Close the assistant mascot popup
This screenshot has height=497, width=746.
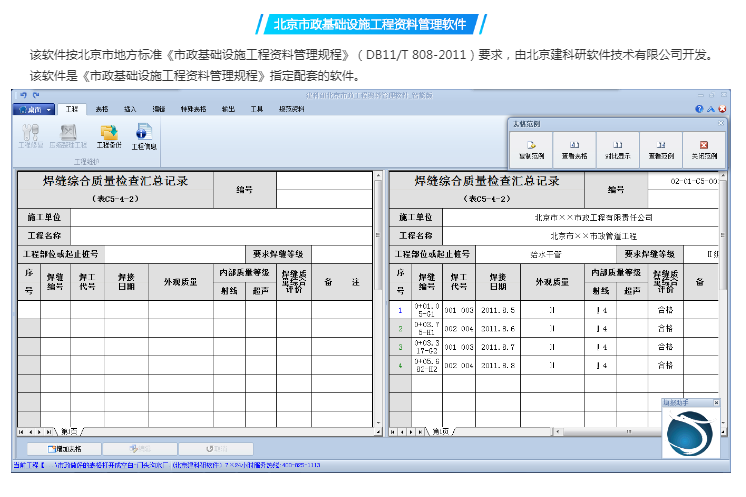(717, 403)
